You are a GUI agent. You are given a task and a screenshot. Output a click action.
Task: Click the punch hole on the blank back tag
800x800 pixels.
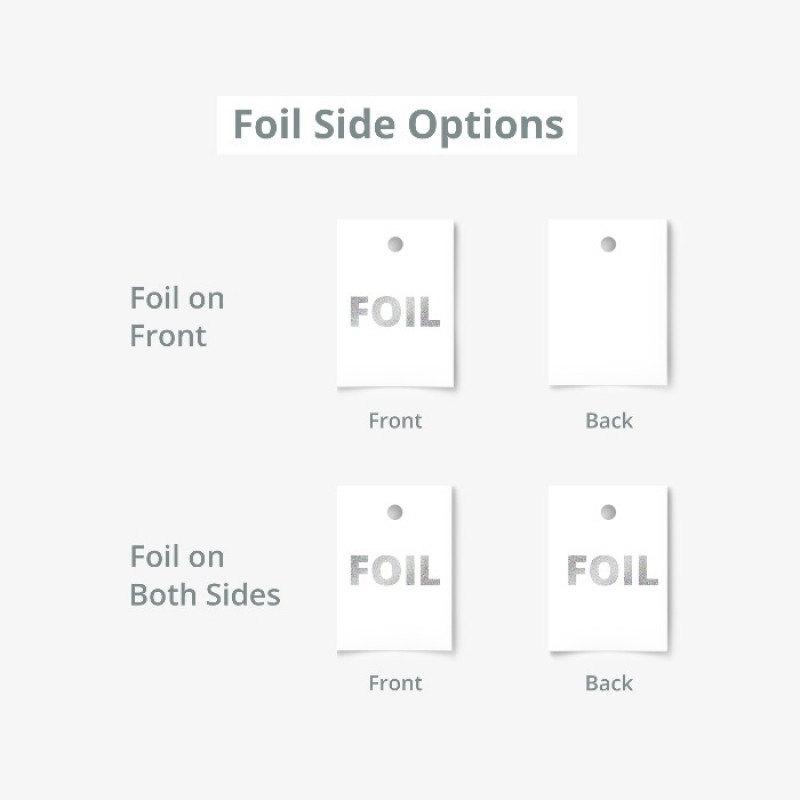coord(608,244)
